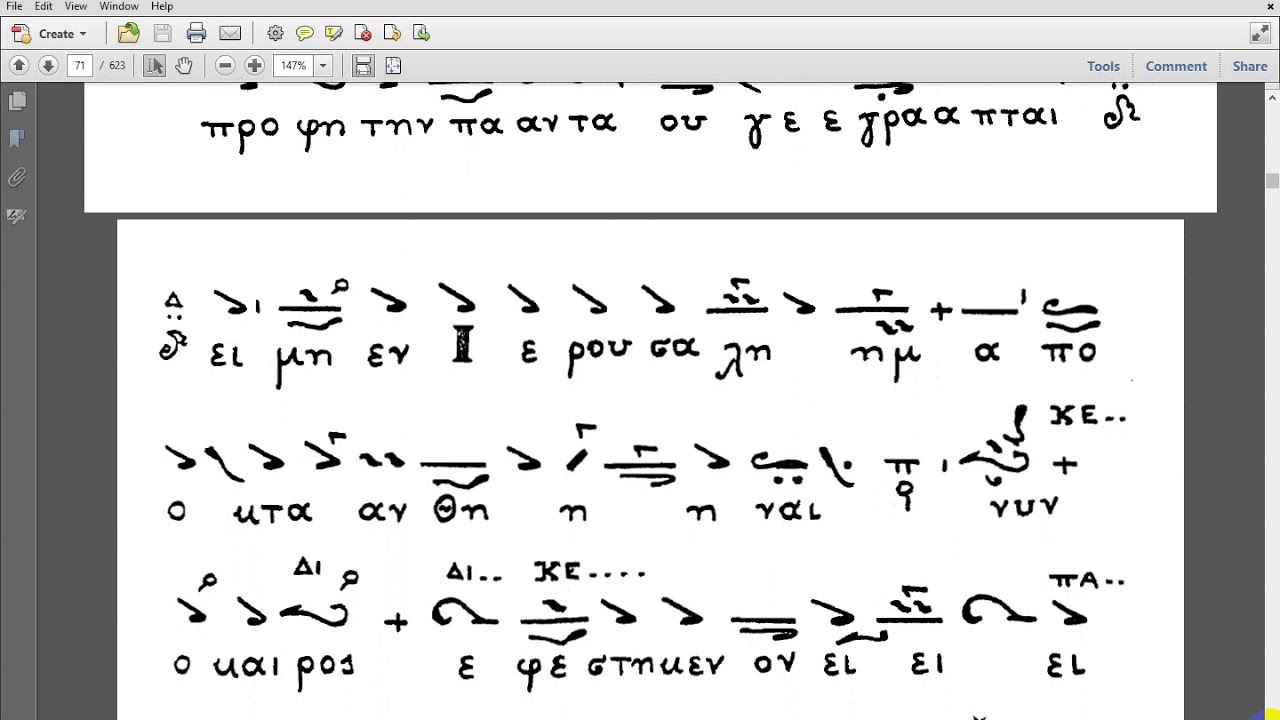This screenshot has height=720, width=1280.
Task: Select the highlight text tool
Action: click(x=334, y=33)
